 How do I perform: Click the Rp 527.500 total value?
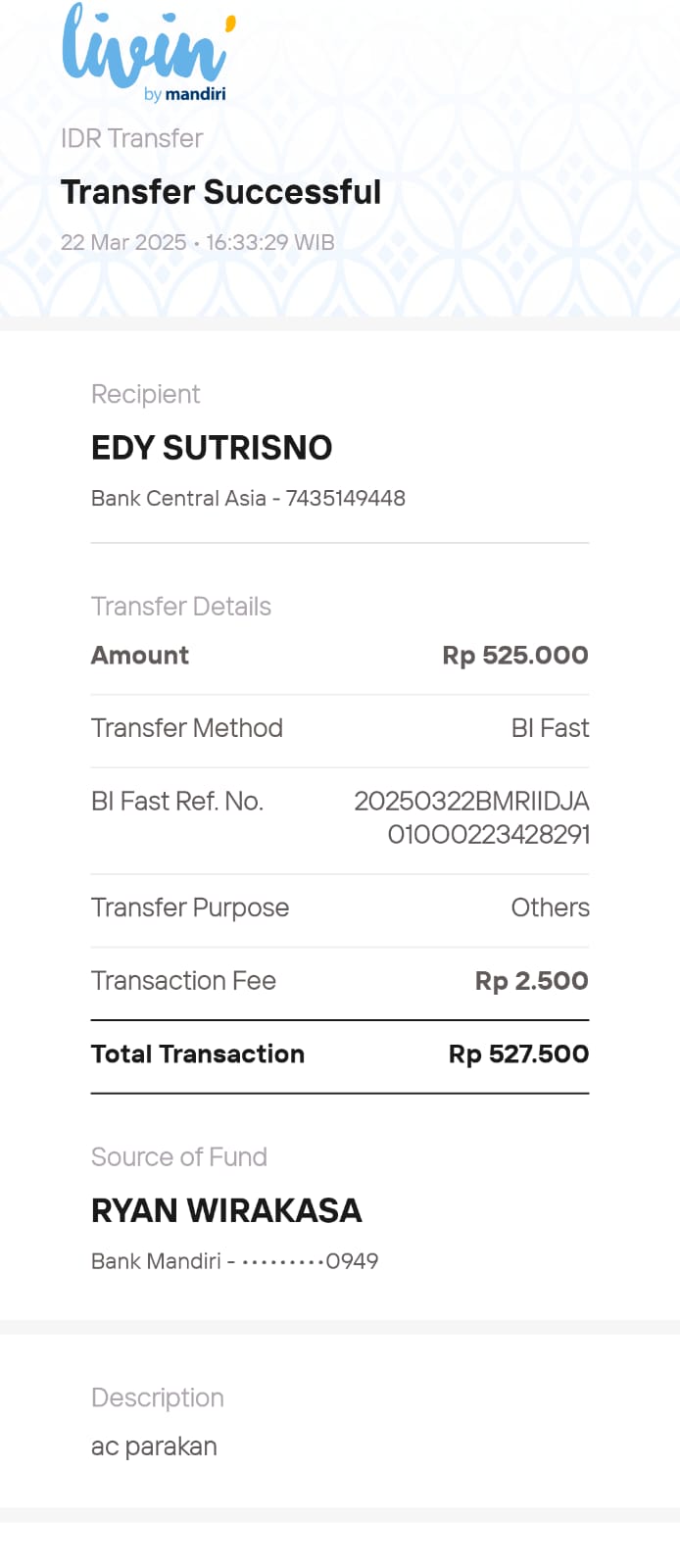coord(518,1054)
